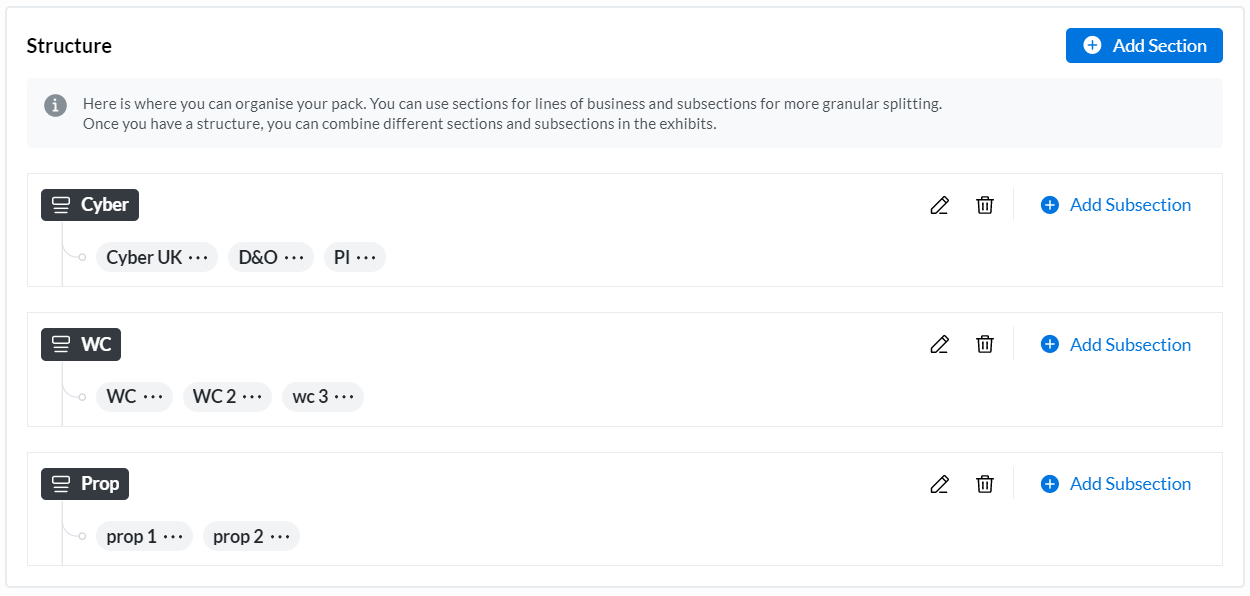Click the info icon in the hint banner
The image size is (1250, 596).
point(56,105)
